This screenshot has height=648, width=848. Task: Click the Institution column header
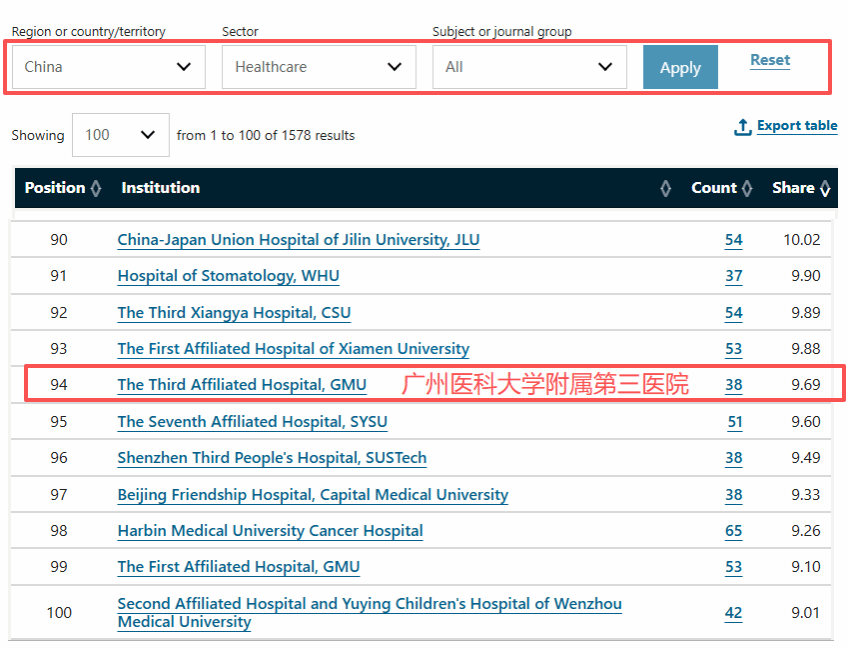click(161, 188)
